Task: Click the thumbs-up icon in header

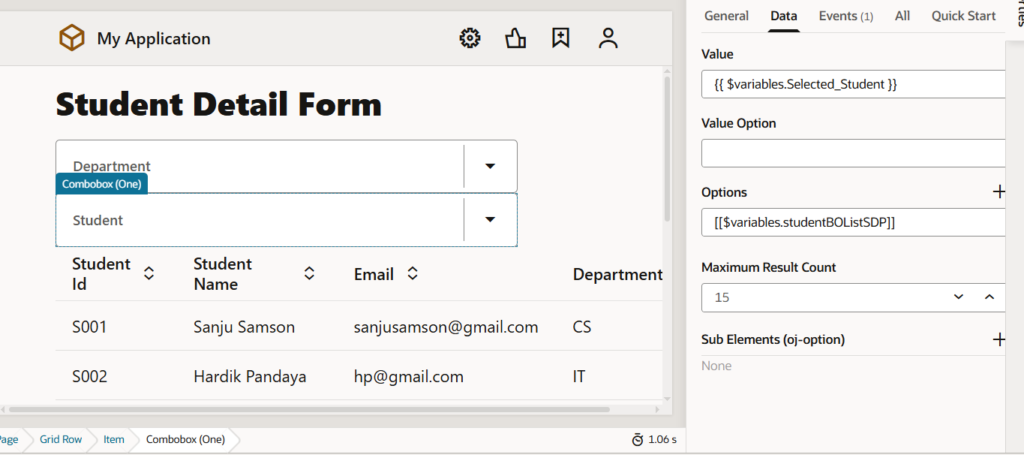Action: click(x=516, y=38)
